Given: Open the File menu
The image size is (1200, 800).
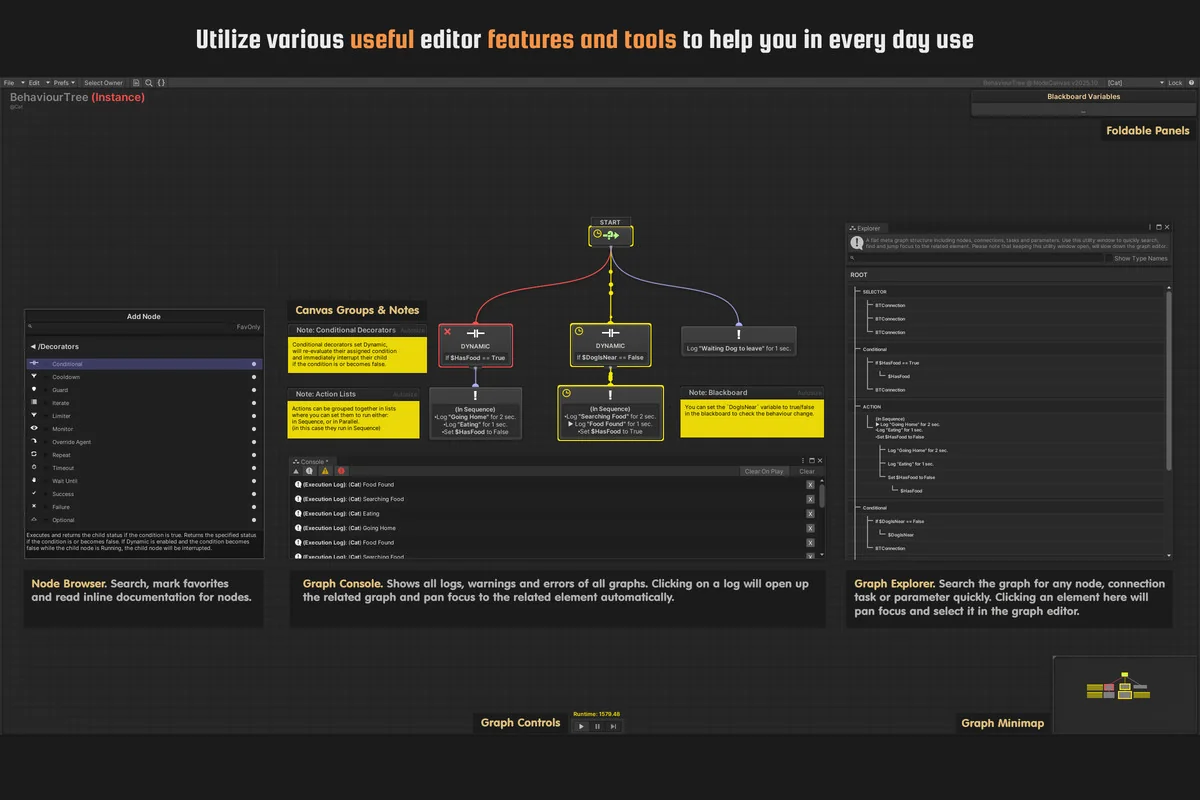Looking at the screenshot, I should click(x=10, y=83).
